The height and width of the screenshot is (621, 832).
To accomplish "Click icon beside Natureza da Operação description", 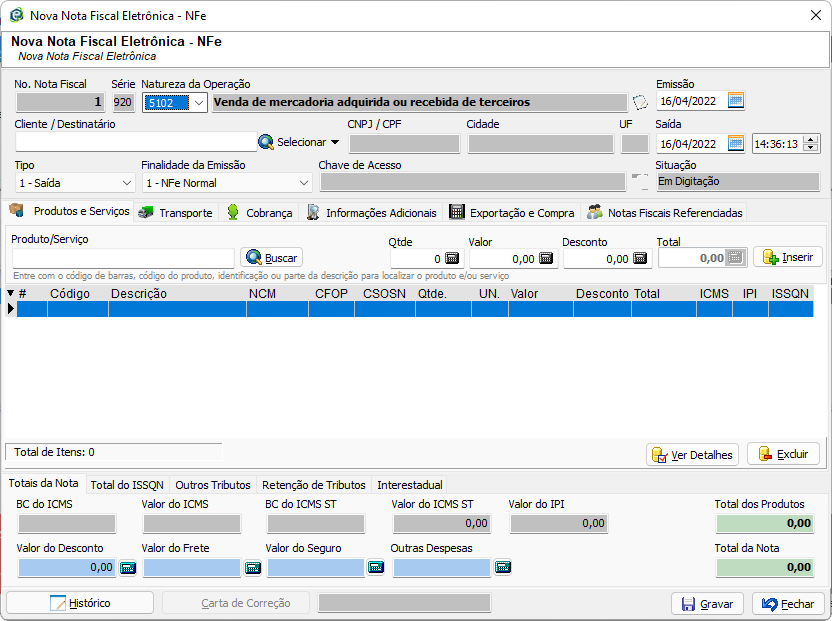I will click(640, 102).
